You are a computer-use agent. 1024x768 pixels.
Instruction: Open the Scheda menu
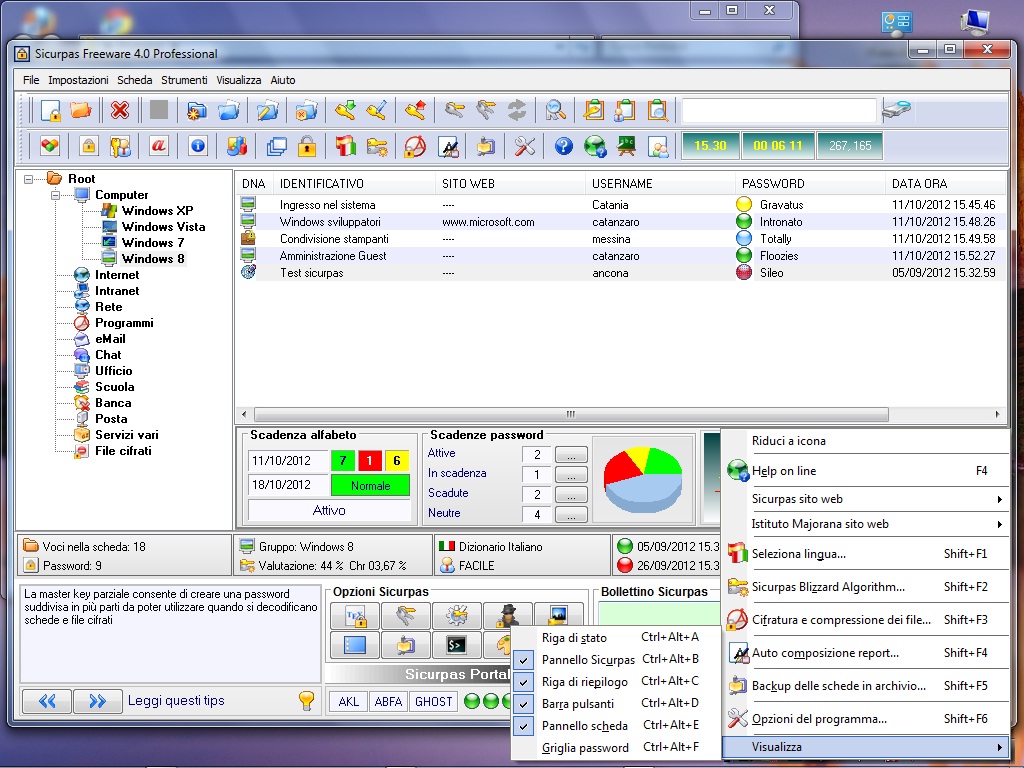coord(135,80)
